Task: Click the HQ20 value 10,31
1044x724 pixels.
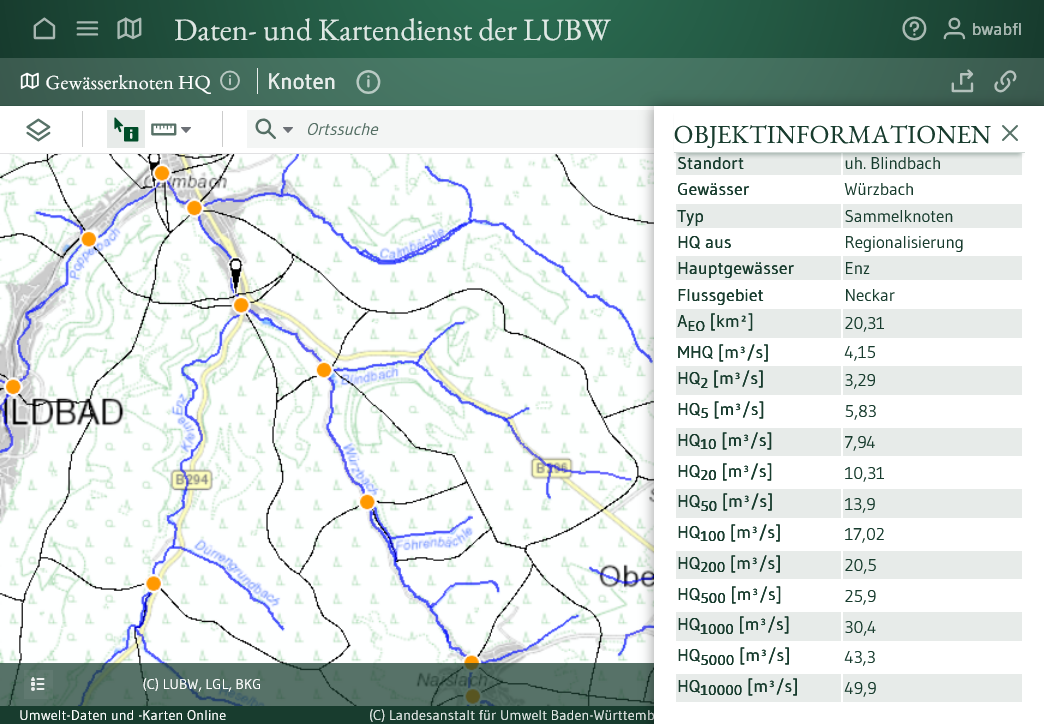Action: tap(864, 474)
